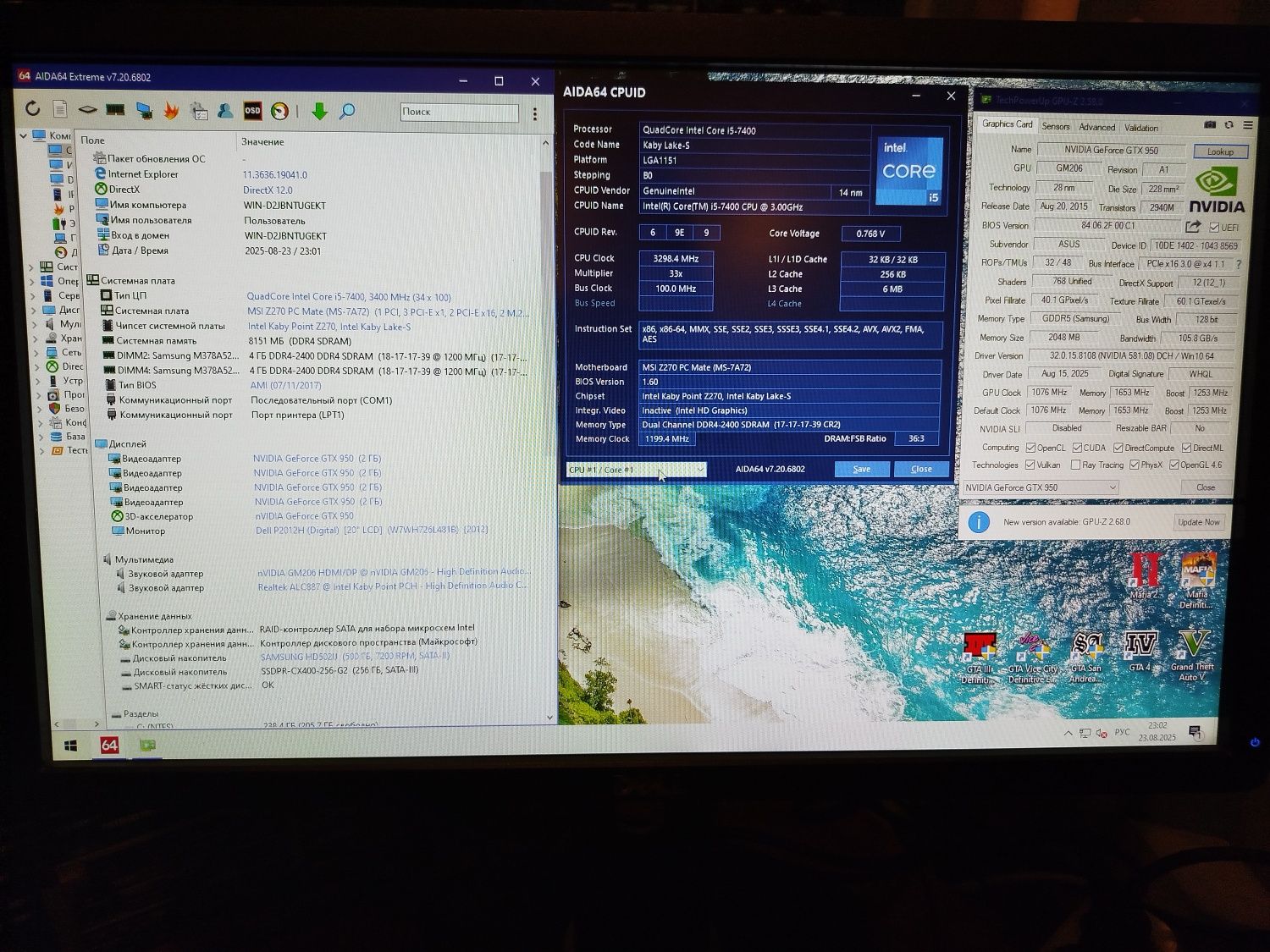Click the green download arrow icon

319,111
